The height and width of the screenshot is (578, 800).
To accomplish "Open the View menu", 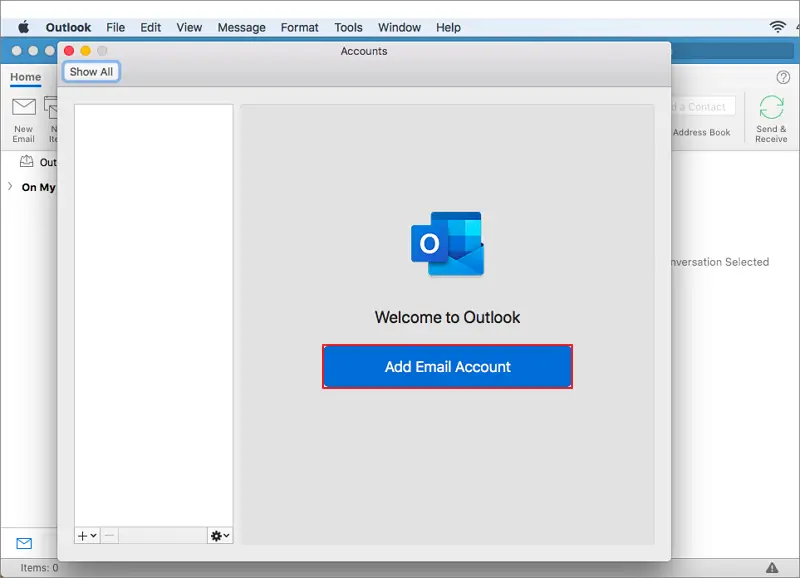I will click(x=189, y=27).
